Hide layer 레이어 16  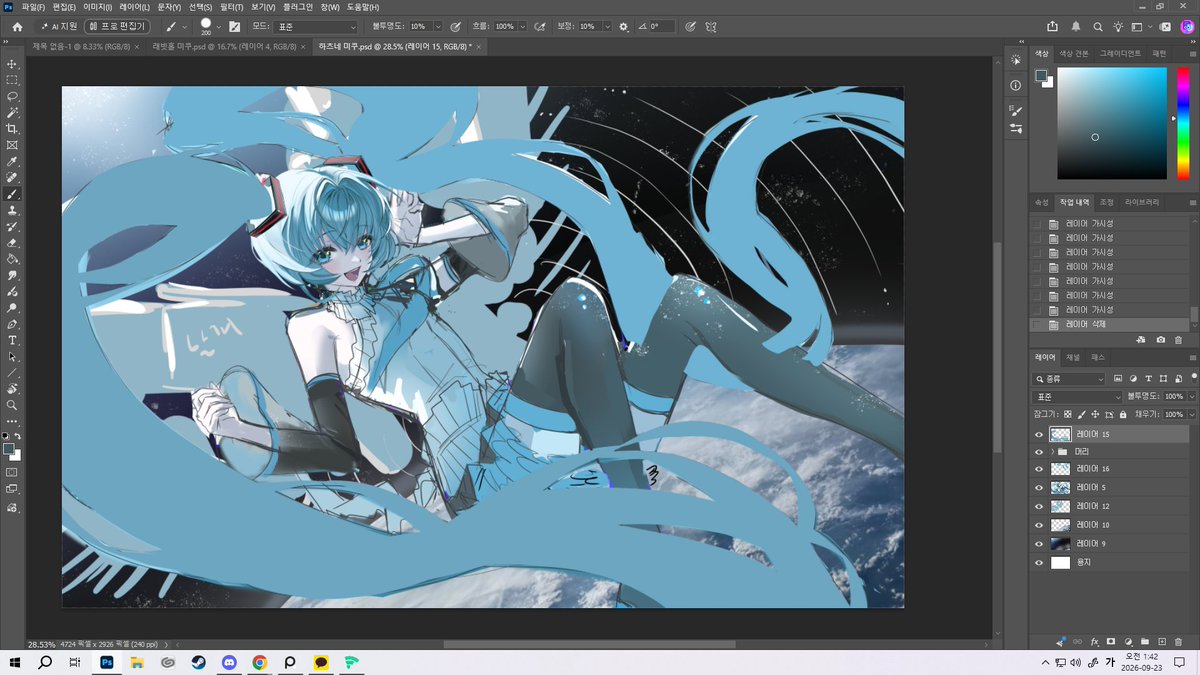point(1039,469)
